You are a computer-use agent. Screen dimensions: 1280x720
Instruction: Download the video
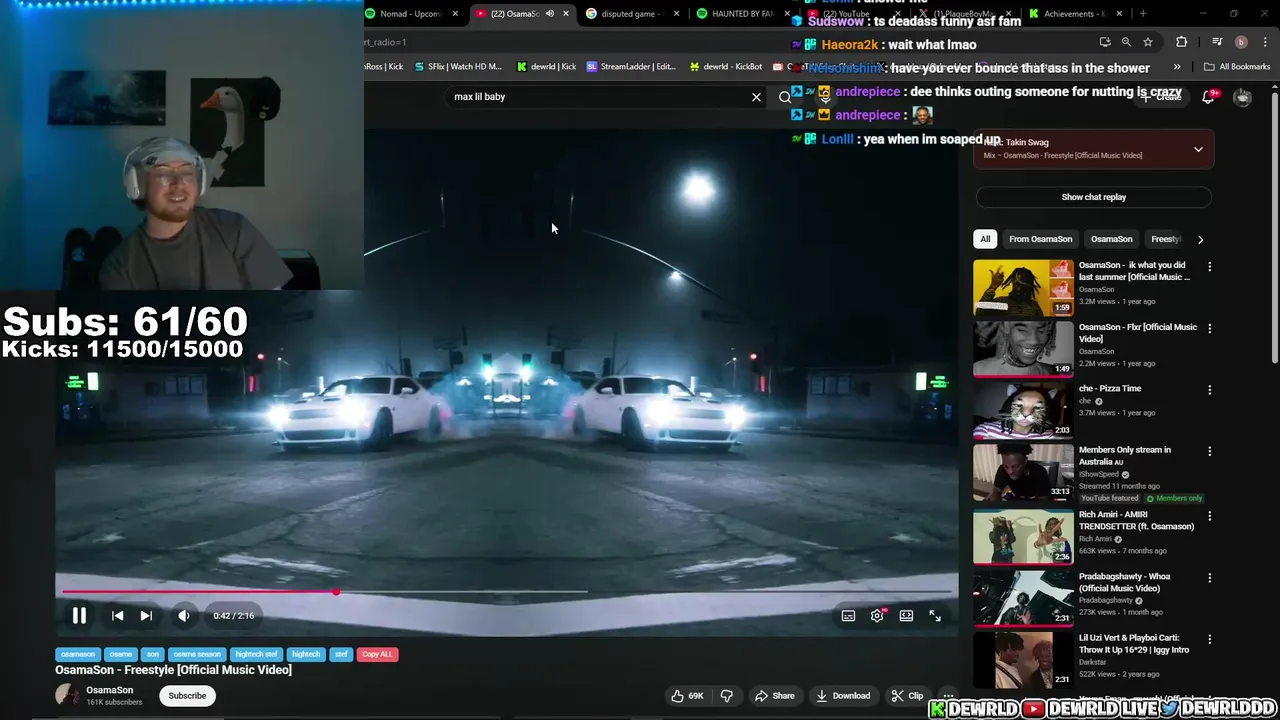coord(843,696)
